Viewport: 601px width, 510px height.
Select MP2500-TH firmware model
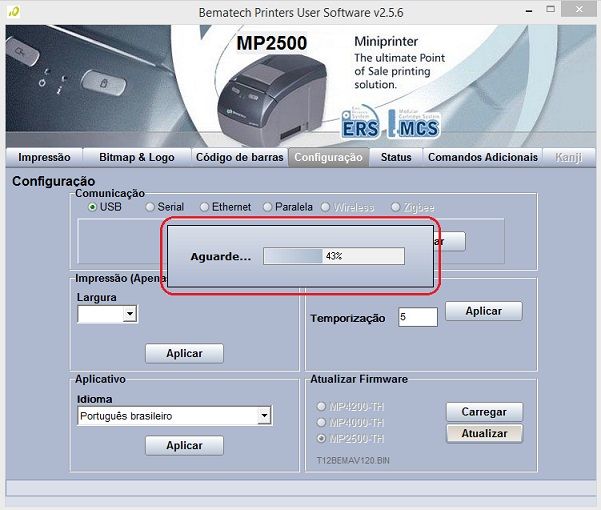[321, 439]
